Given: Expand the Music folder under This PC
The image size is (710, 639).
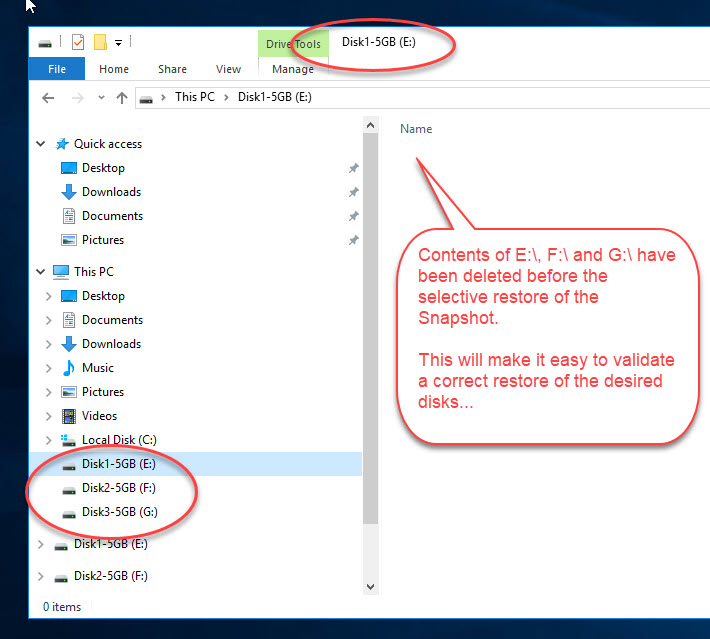Looking at the screenshot, I should (48, 368).
